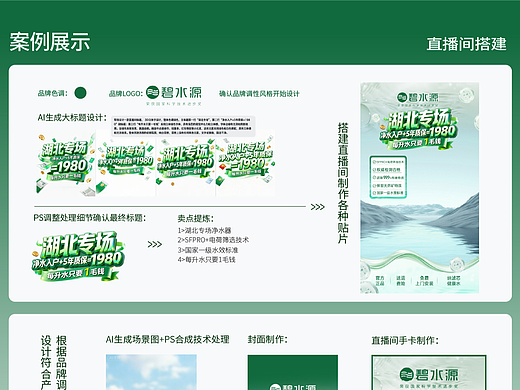Click the 碧水源 logo atop the poster

pyautogui.click(x=418, y=98)
